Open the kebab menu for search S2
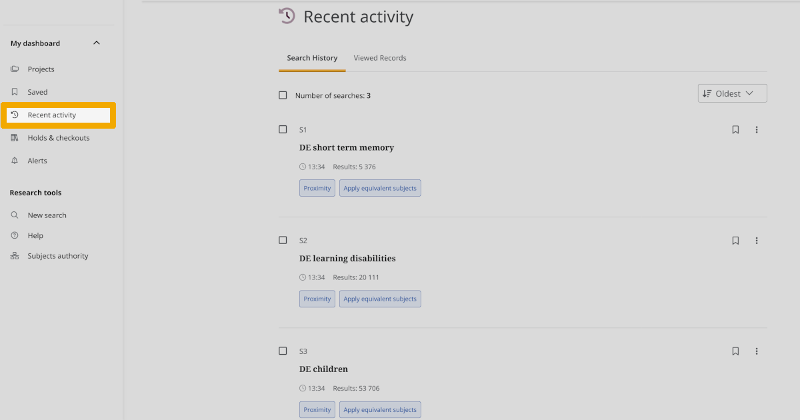Screen dimensions: 800x420 click(757, 240)
